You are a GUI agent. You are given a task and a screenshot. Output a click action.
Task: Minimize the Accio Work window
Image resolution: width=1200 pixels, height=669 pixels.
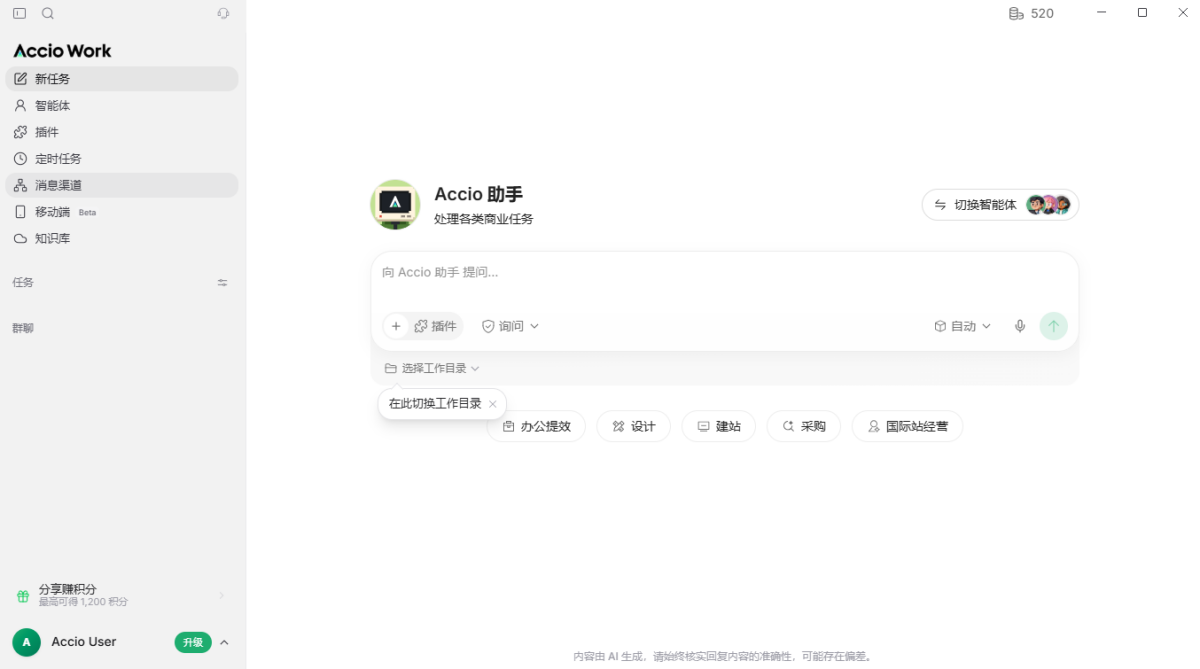point(1101,13)
